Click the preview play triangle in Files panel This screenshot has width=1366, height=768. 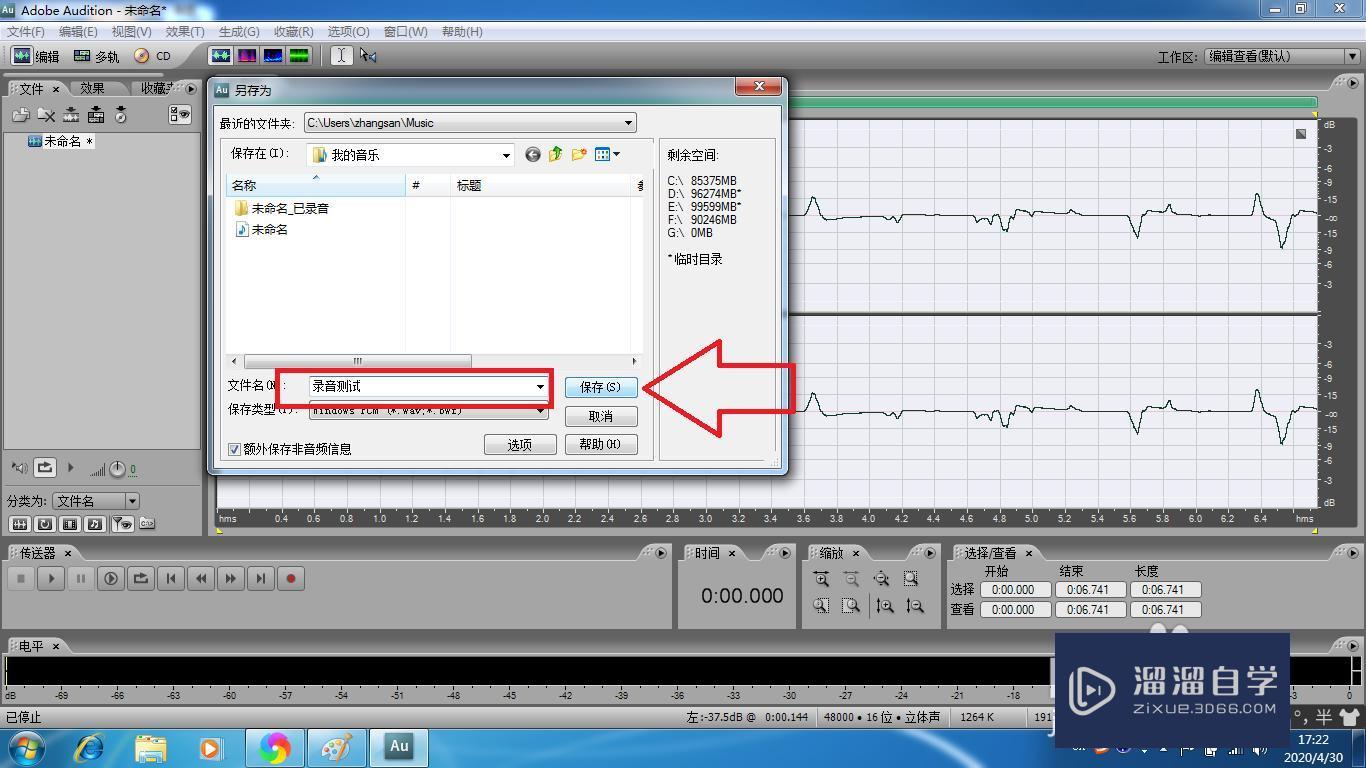coord(70,467)
